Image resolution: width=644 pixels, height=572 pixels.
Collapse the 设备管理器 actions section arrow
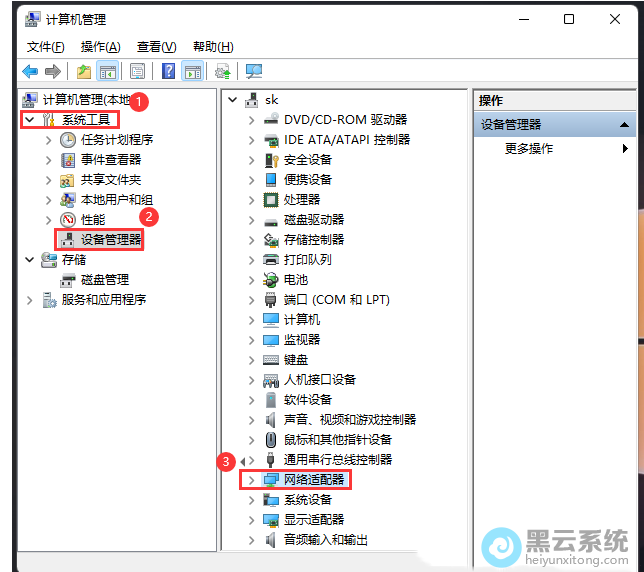coord(624,125)
